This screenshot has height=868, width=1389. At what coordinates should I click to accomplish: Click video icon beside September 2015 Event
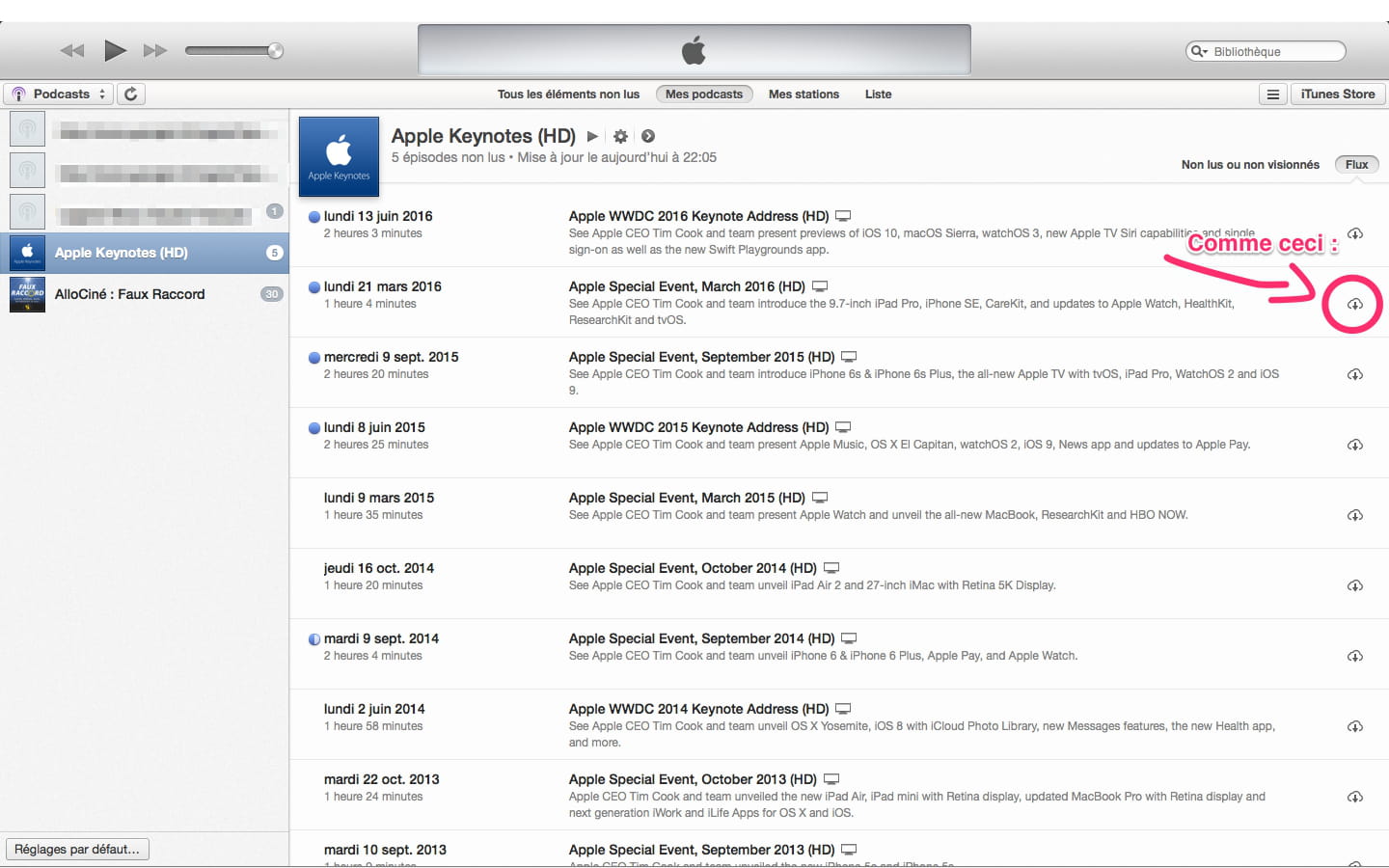coord(849,357)
